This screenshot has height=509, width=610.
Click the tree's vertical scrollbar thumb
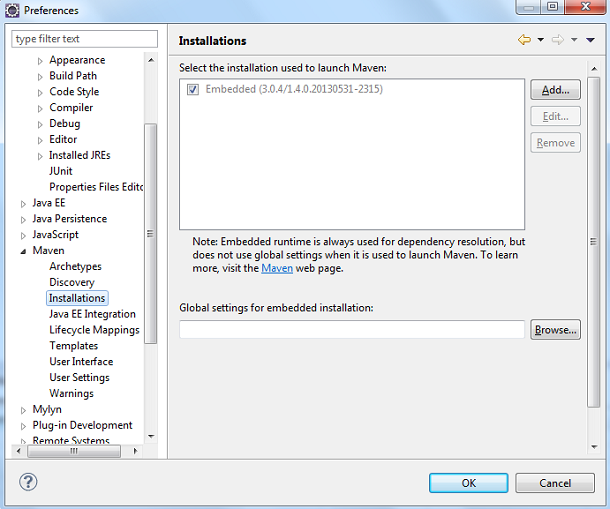point(151,233)
